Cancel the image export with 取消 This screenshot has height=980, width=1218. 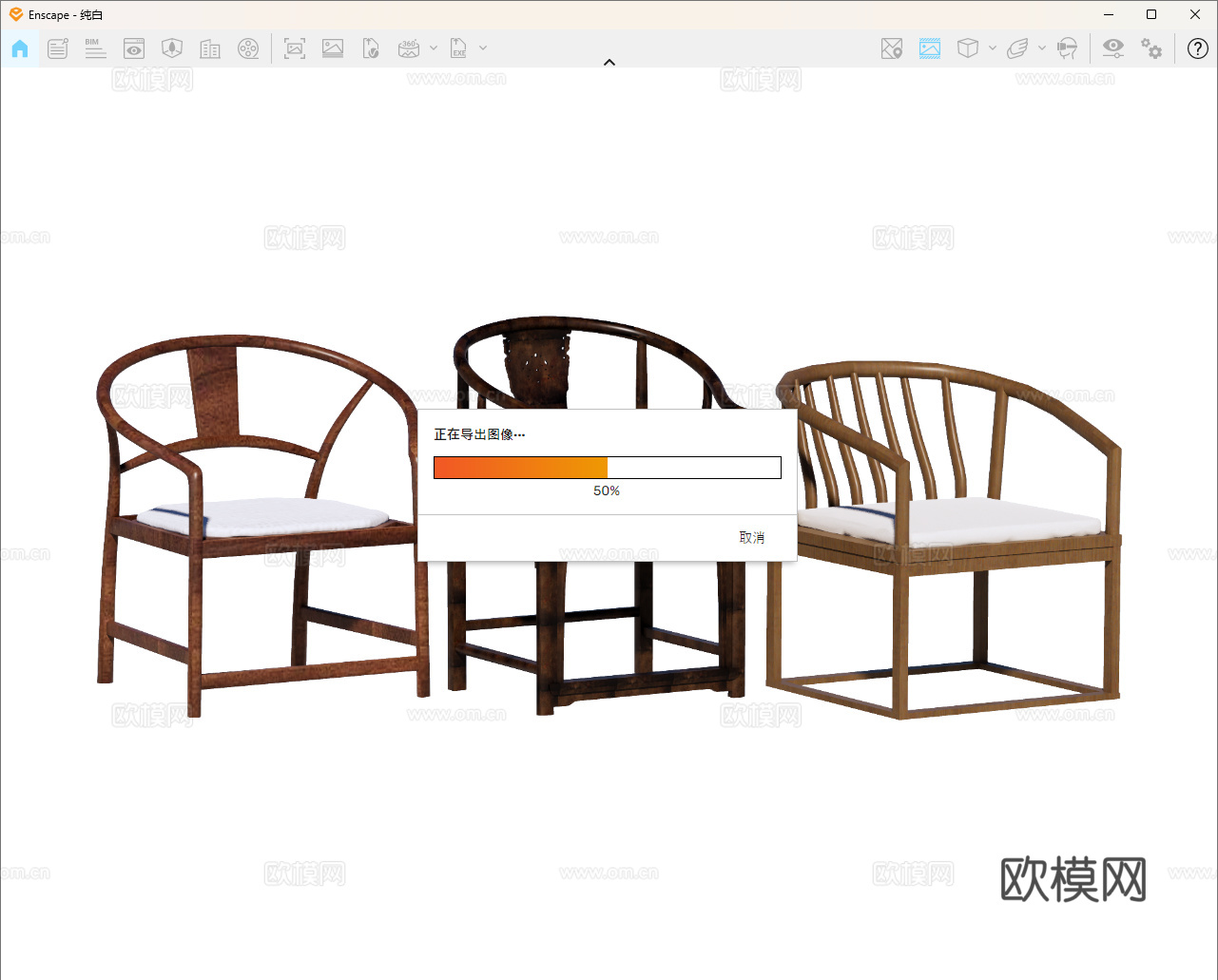point(752,538)
